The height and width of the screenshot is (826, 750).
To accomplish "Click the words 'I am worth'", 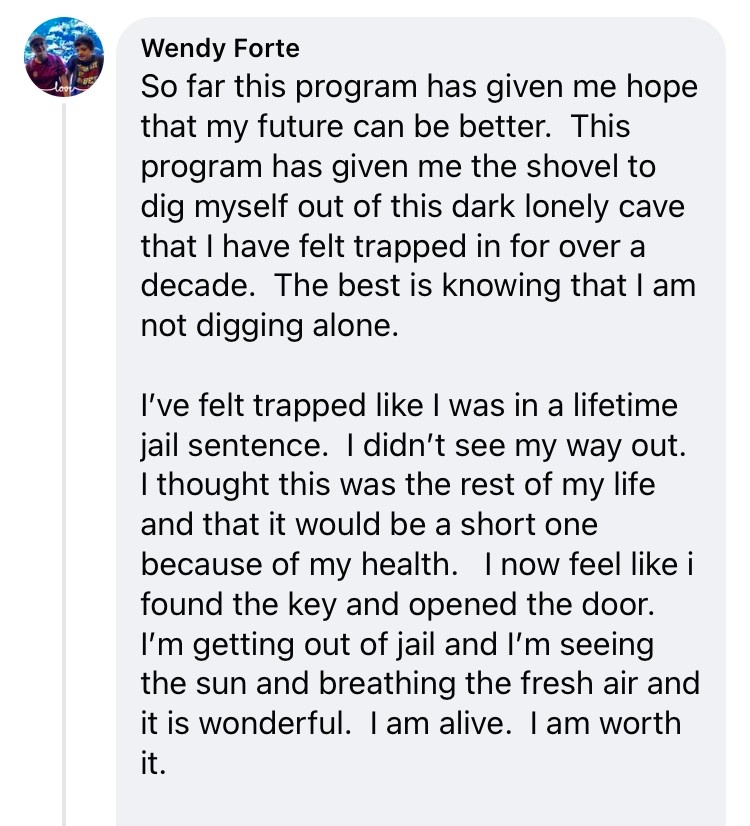I will (x=606, y=723).
